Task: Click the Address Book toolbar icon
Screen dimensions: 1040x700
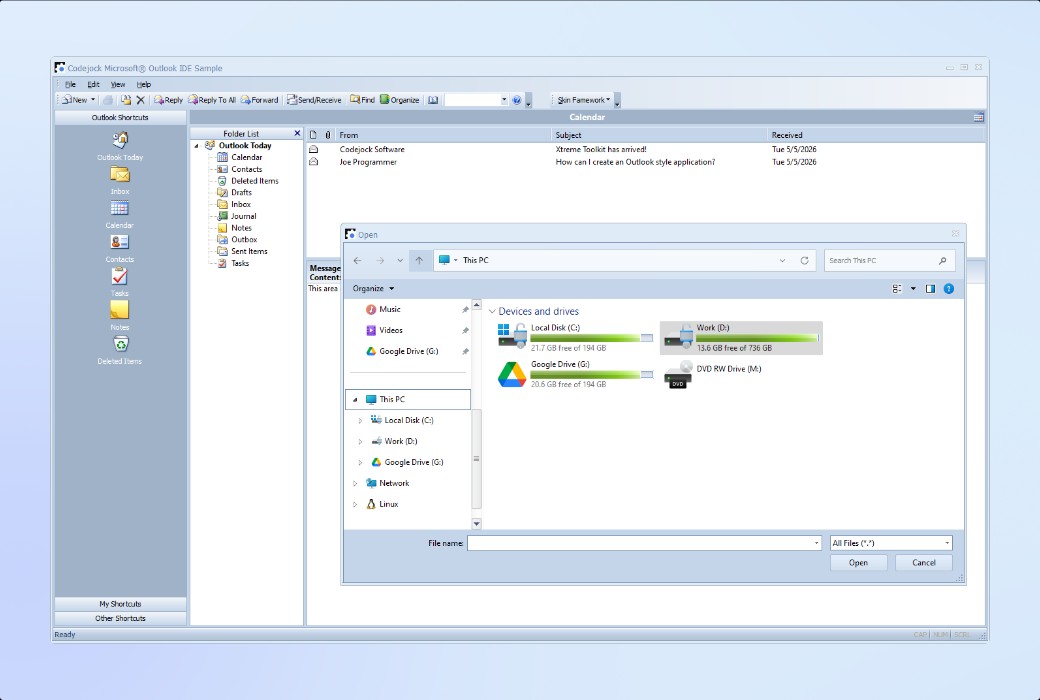Action: pyautogui.click(x=433, y=100)
